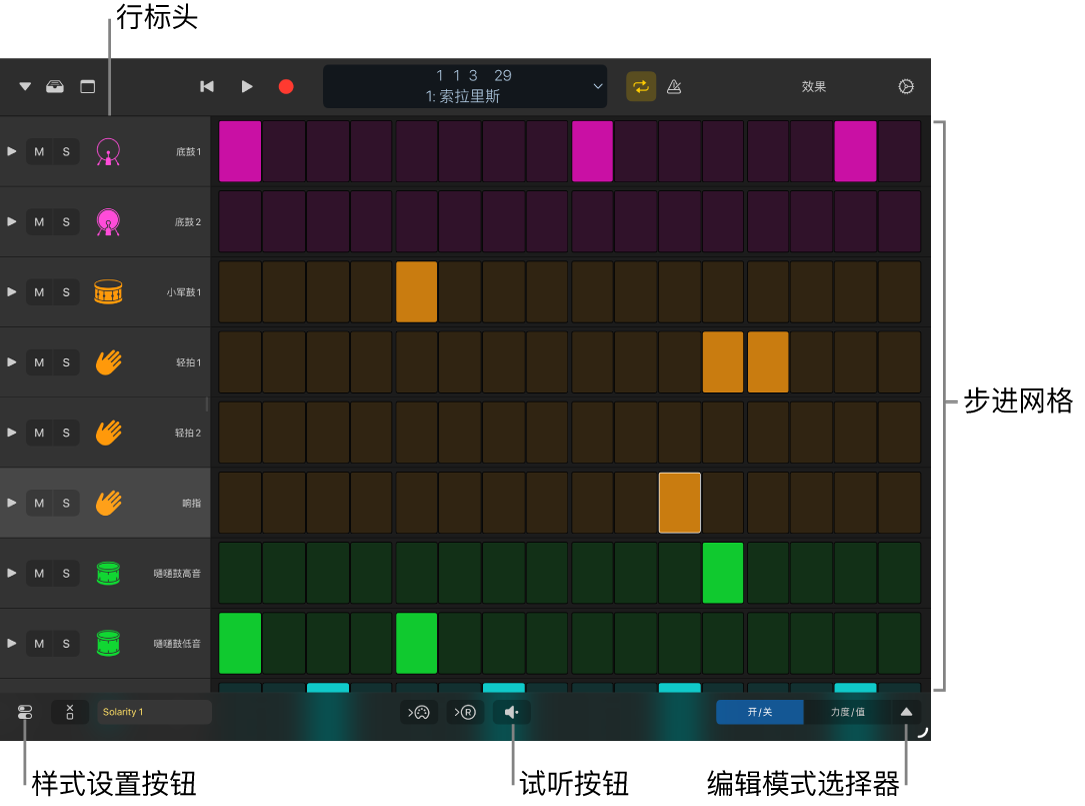Turn off first magenta step in 底鼓1
The height and width of the screenshot is (806, 1085).
(x=240, y=152)
